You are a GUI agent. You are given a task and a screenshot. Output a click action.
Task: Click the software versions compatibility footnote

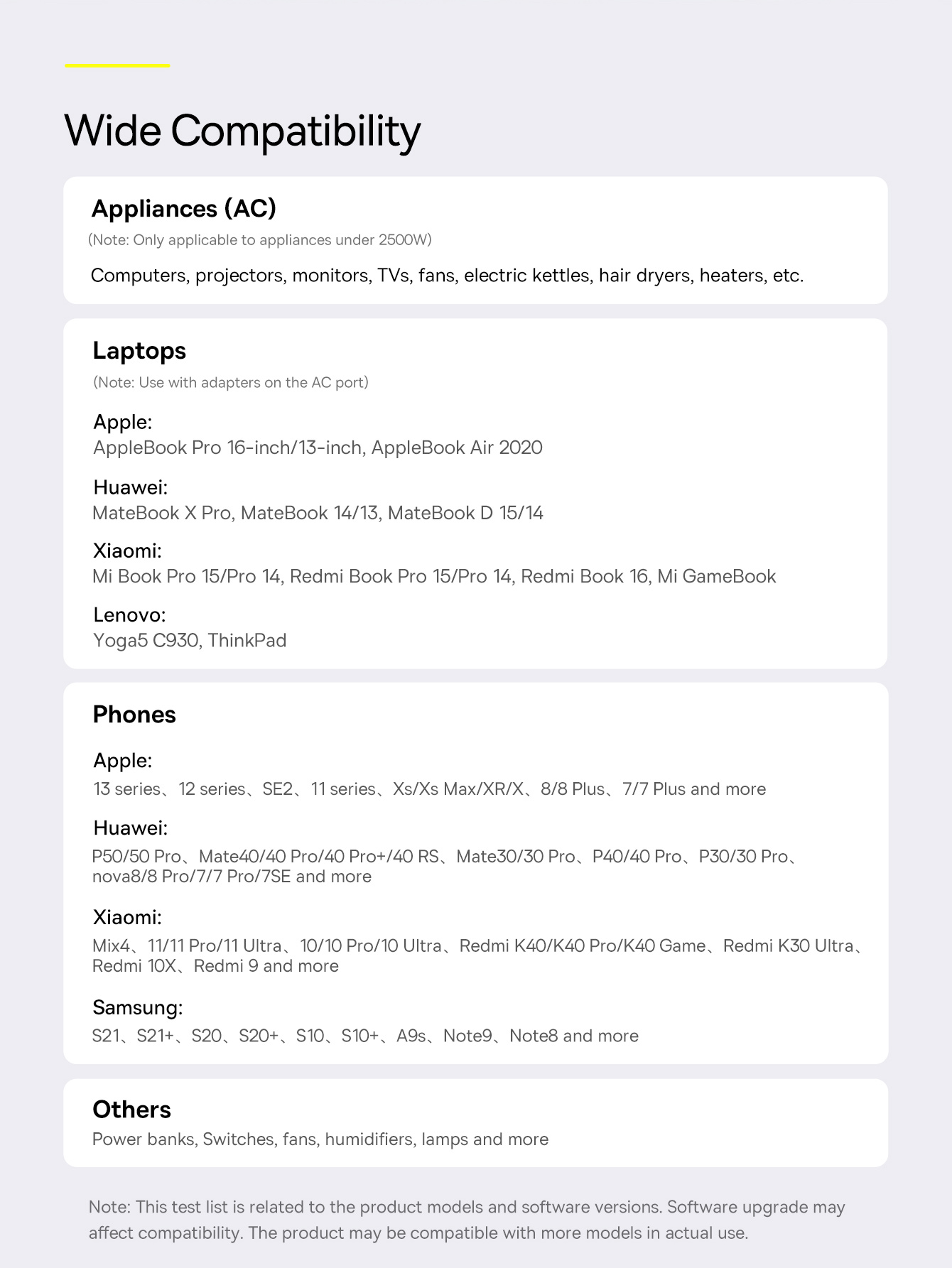tap(467, 1220)
